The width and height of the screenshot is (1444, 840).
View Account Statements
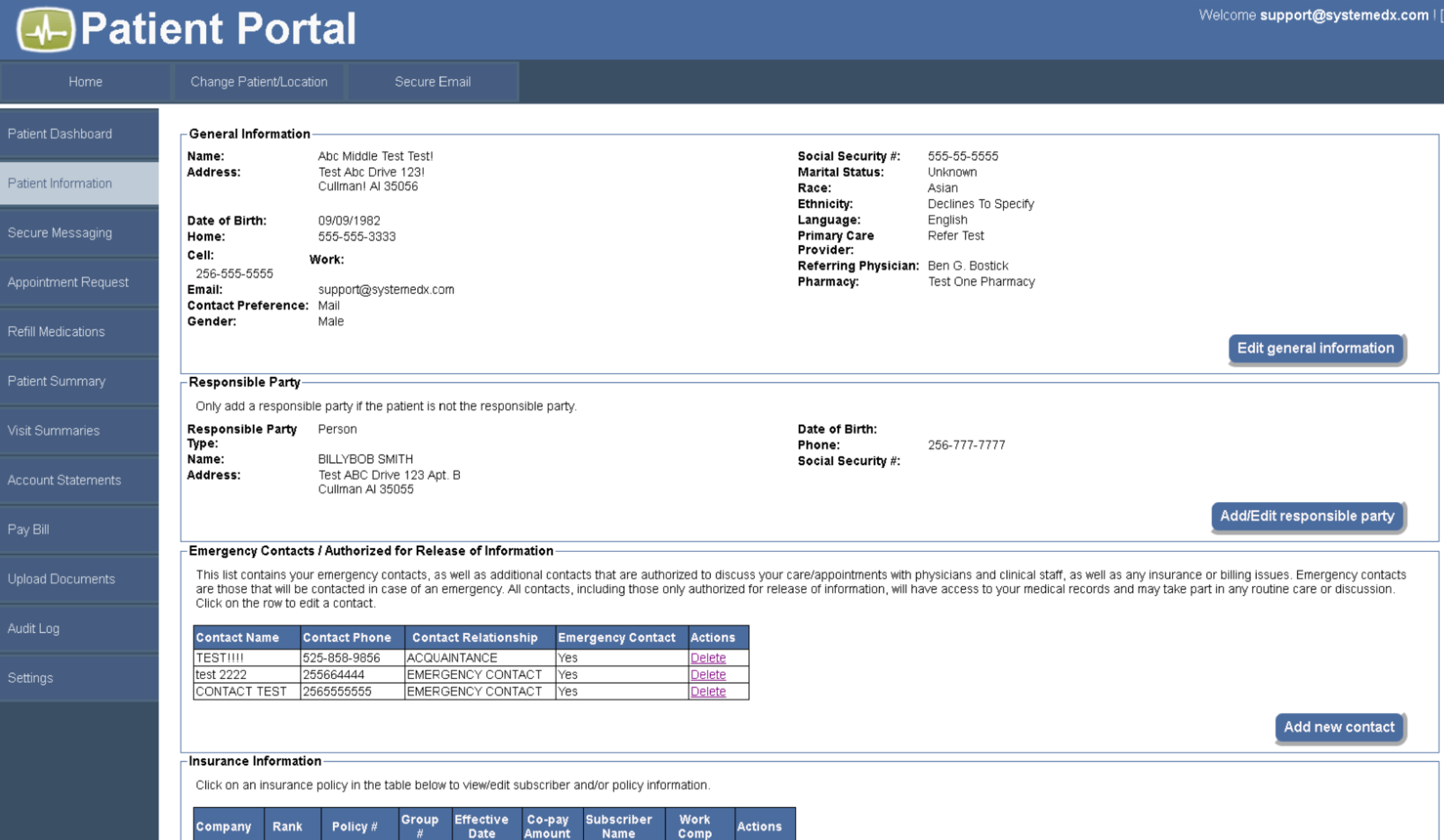click(64, 480)
